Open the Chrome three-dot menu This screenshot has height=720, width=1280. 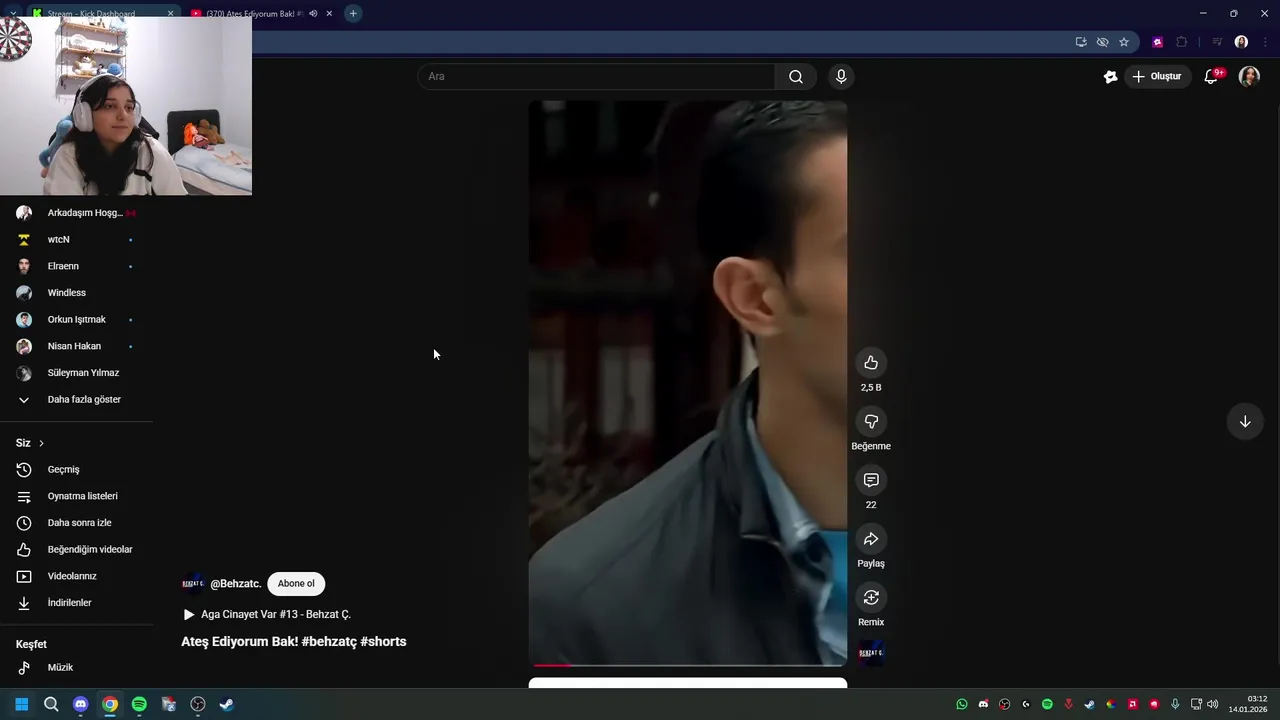pyautogui.click(x=1265, y=42)
